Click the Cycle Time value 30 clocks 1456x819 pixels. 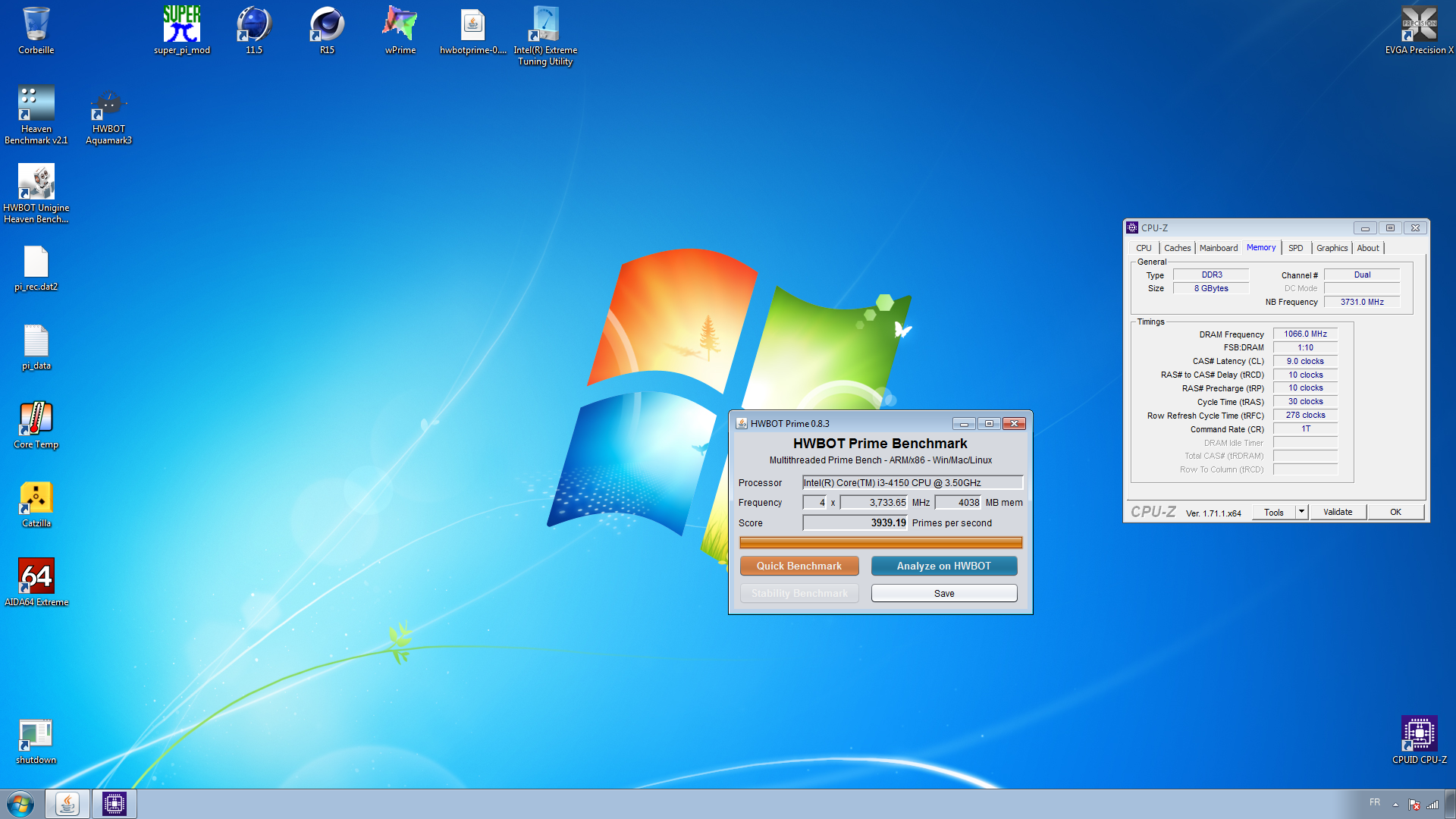point(1305,401)
